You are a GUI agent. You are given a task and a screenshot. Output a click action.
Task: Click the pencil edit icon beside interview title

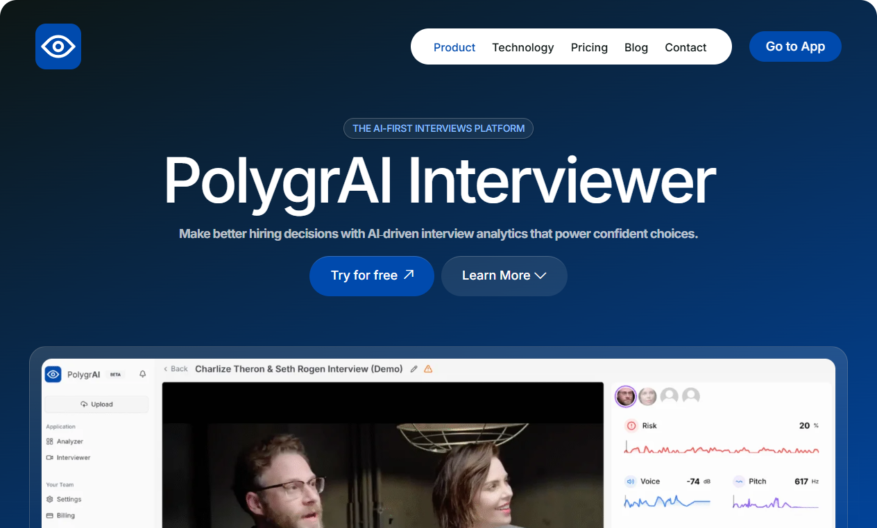coord(414,369)
